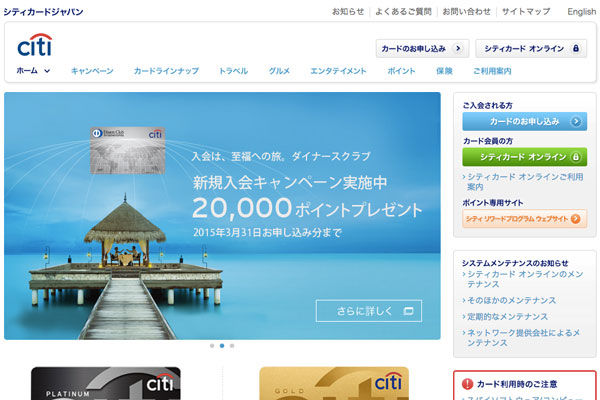Click the 20,000 ポイントプレゼント banner text
Screen dimensions: 600x400
click(307, 208)
